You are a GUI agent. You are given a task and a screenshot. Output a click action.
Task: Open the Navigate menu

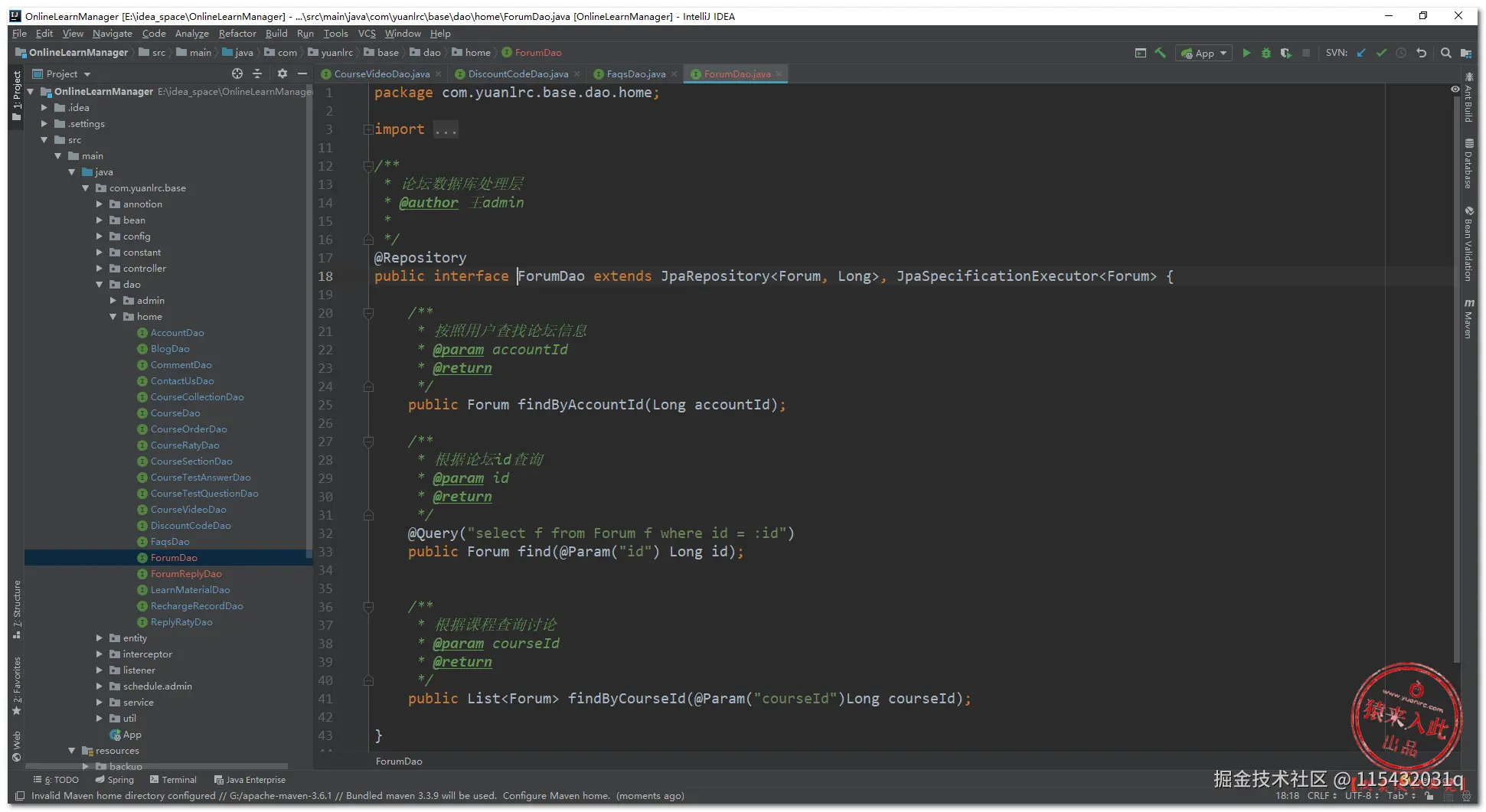click(x=113, y=34)
